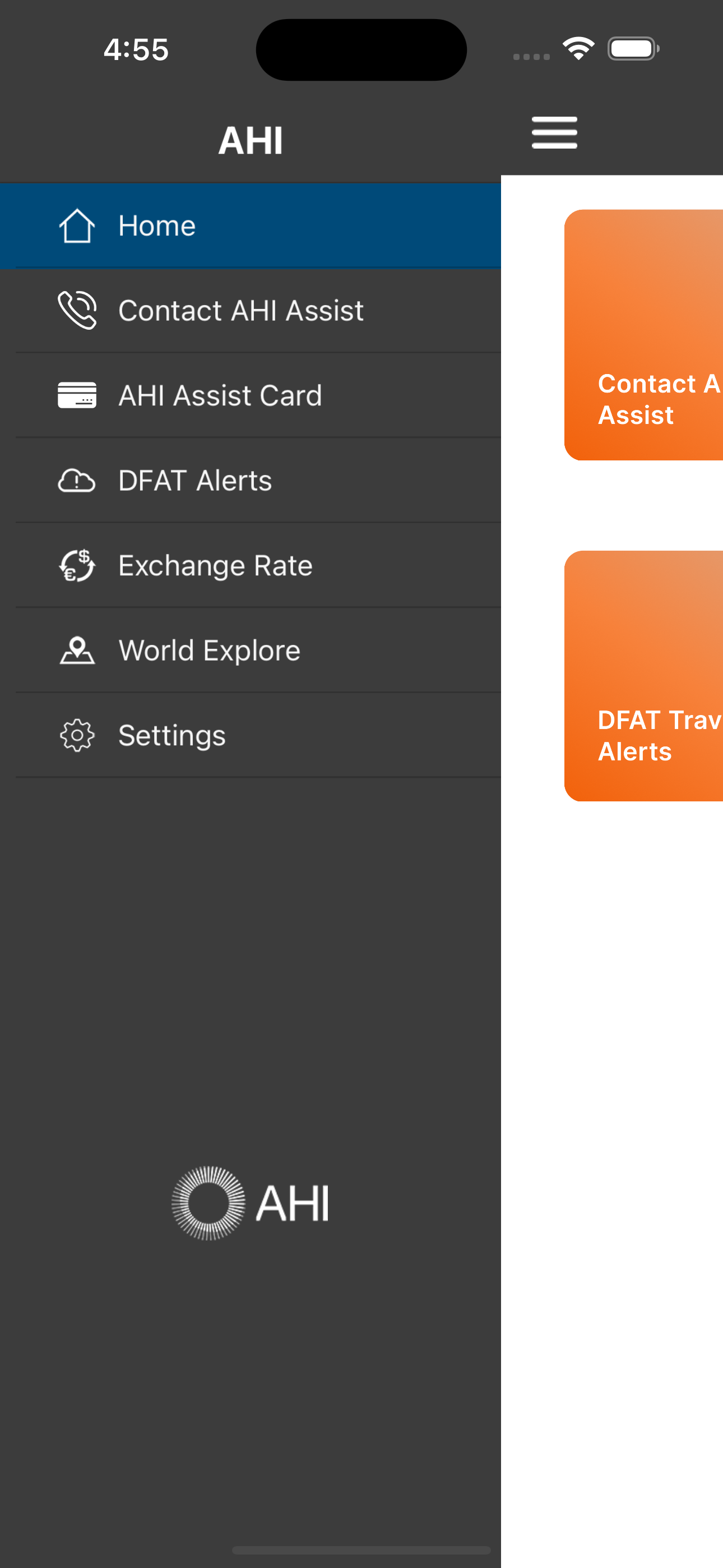723x1568 pixels.
Task: Click the AHI sunburst logo in the drawer
Action: 250,1203
